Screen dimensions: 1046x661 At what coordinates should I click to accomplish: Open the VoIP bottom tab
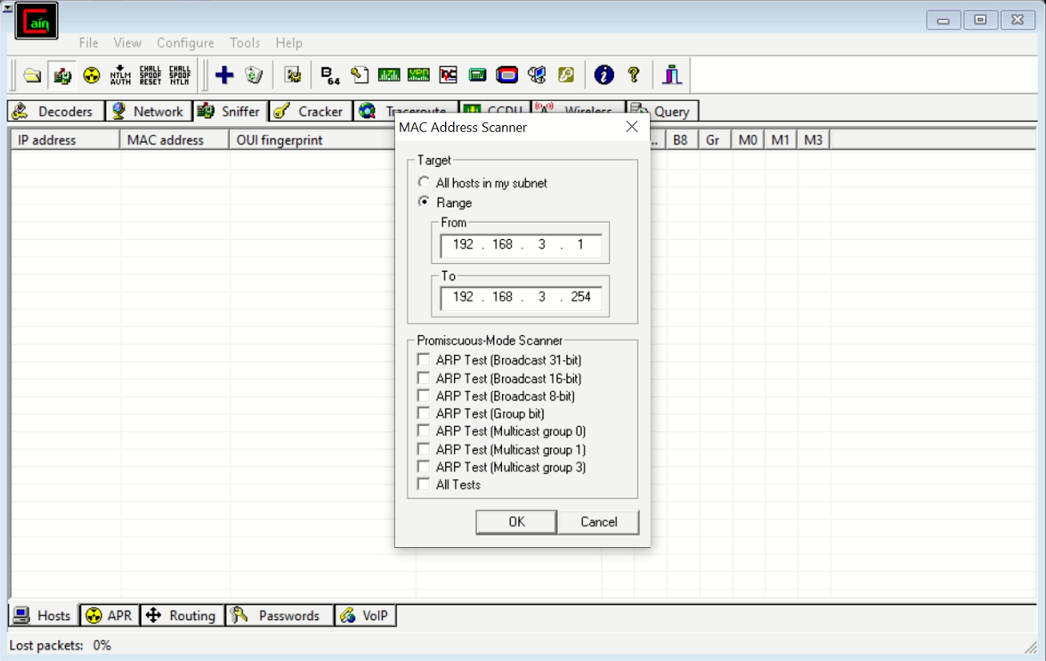[x=365, y=615]
